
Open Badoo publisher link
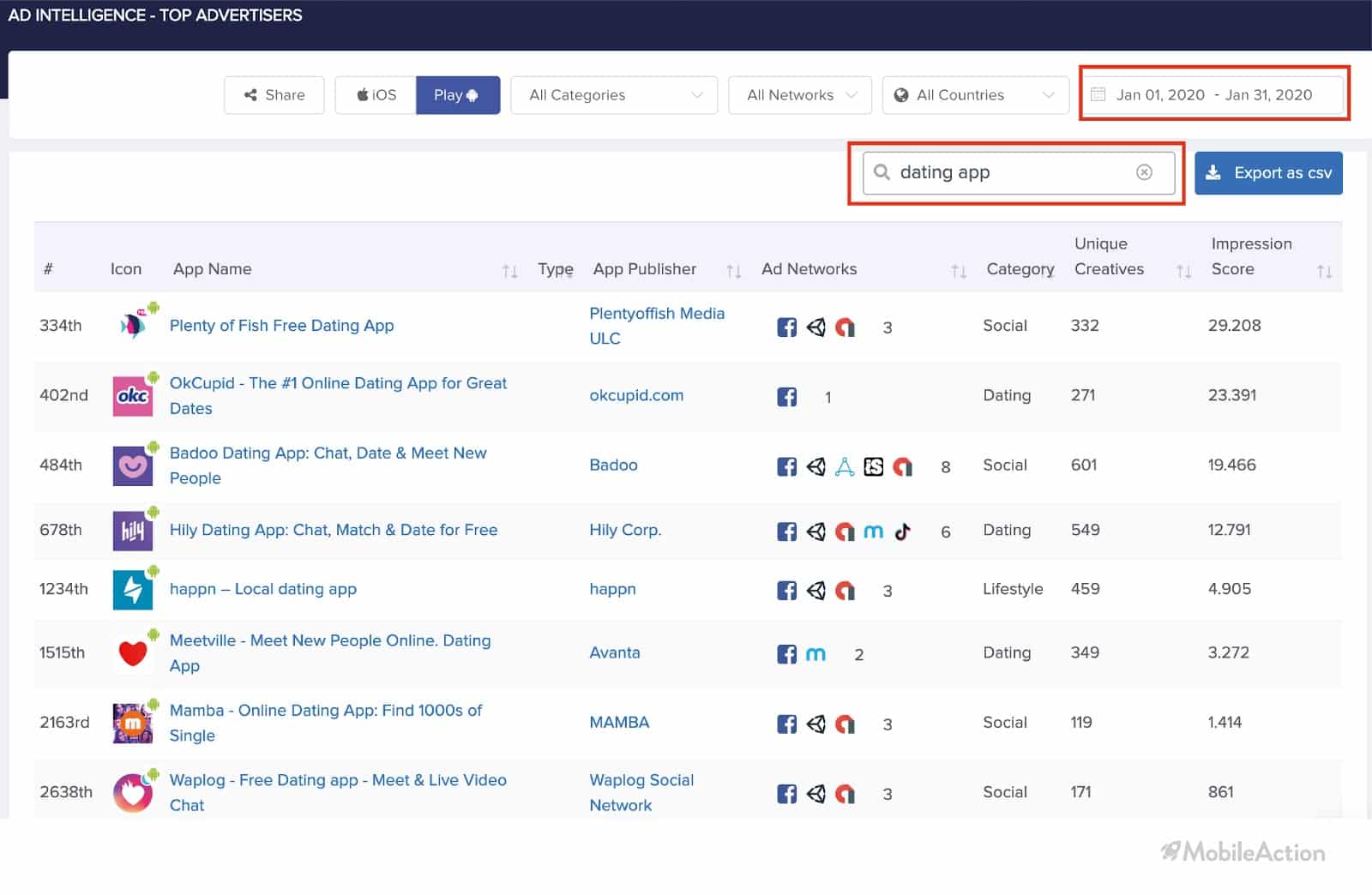pos(613,465)
